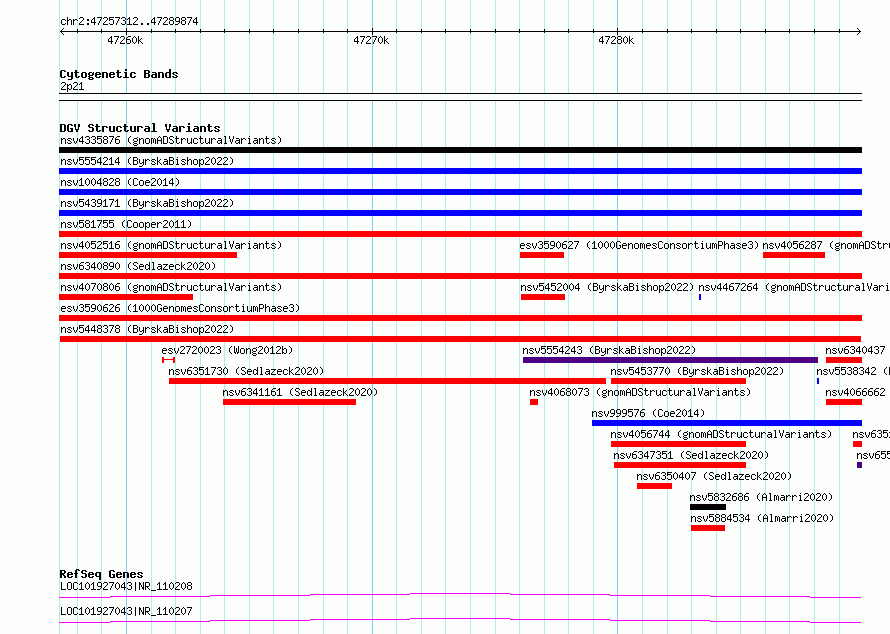The image size is (890, 634).
Task: Open nsv5554243 ByrskaBishop2022 label
Action: pyautogui.click(x=609, y=350)
